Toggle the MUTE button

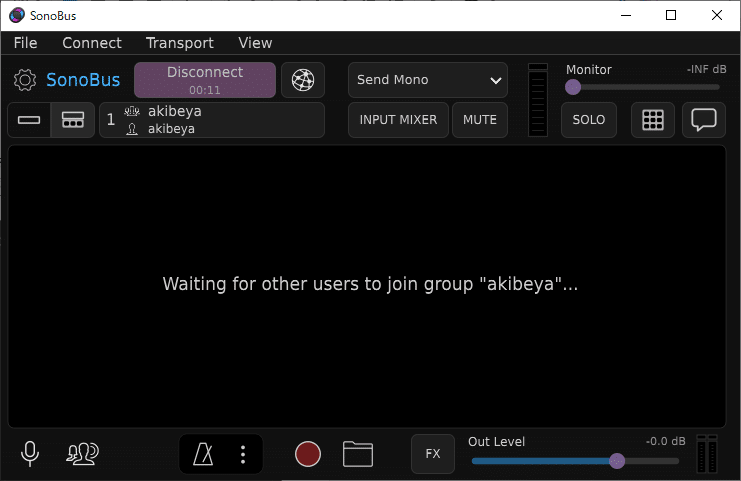480,120
